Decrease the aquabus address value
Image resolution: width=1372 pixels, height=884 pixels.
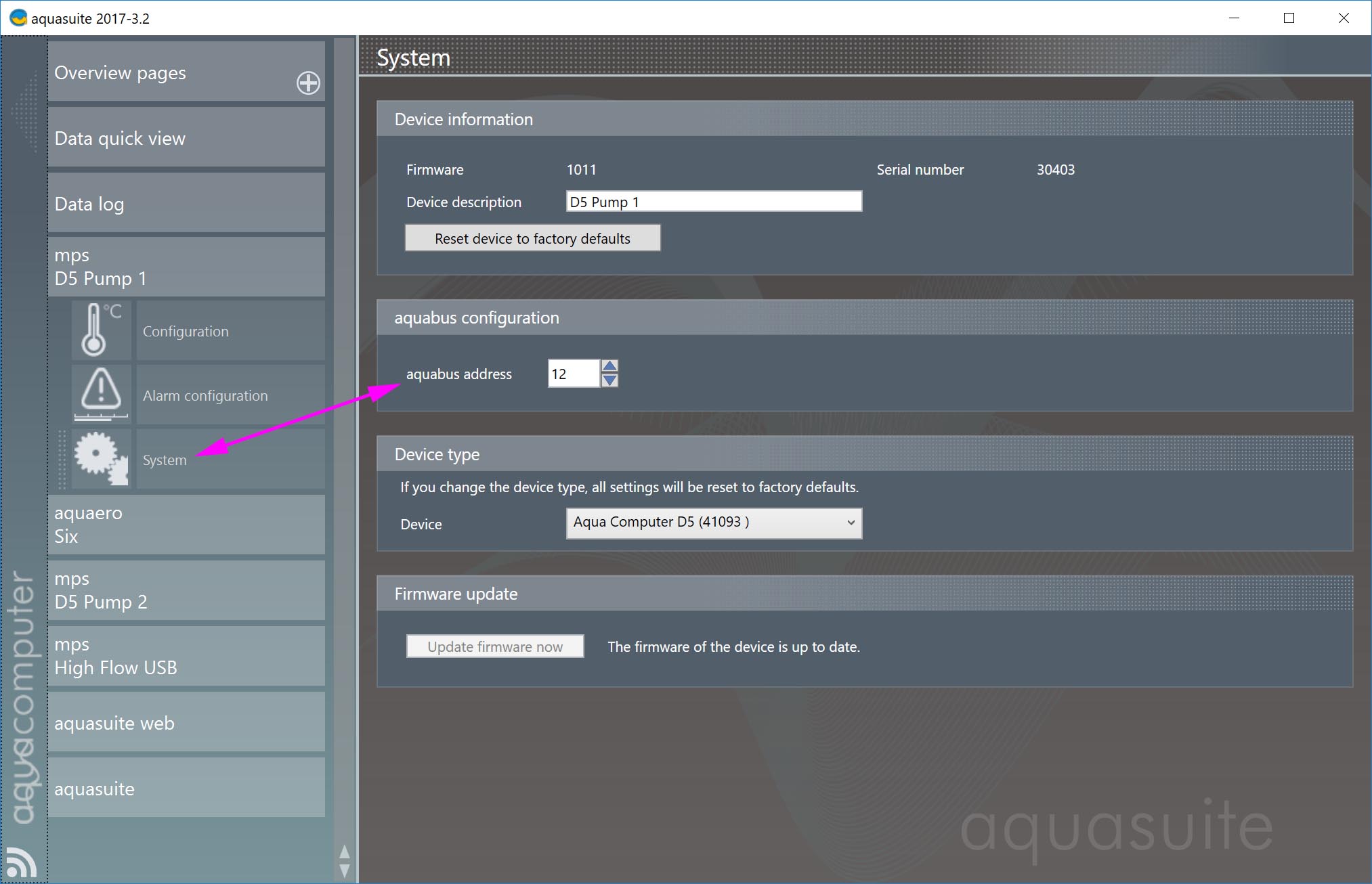pos(609,380)
